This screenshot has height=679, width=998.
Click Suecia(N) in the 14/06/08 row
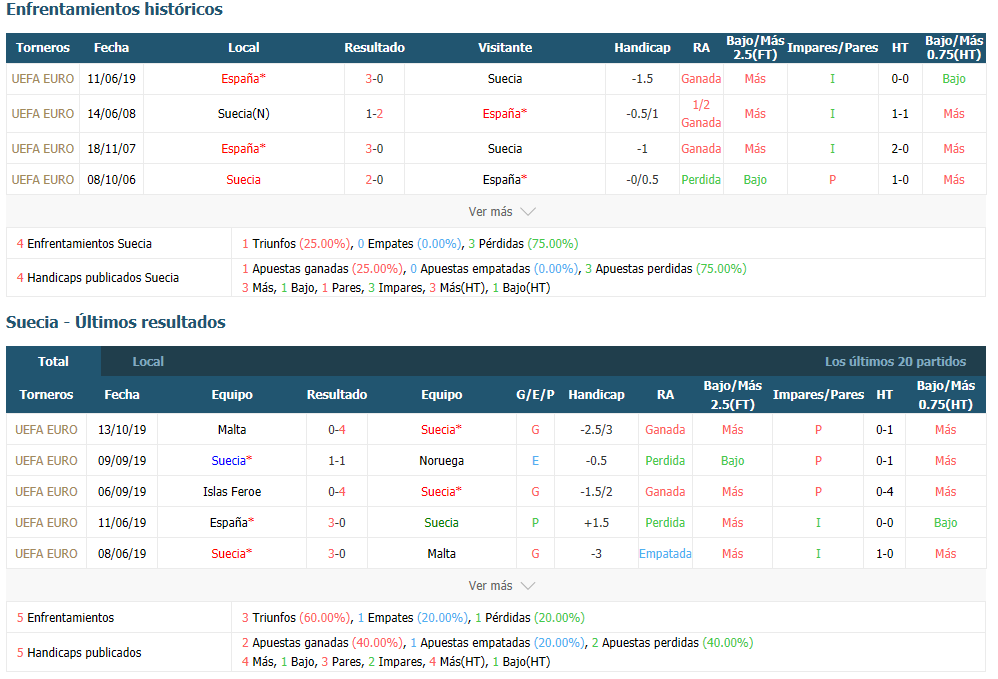[x=243, y=114]
